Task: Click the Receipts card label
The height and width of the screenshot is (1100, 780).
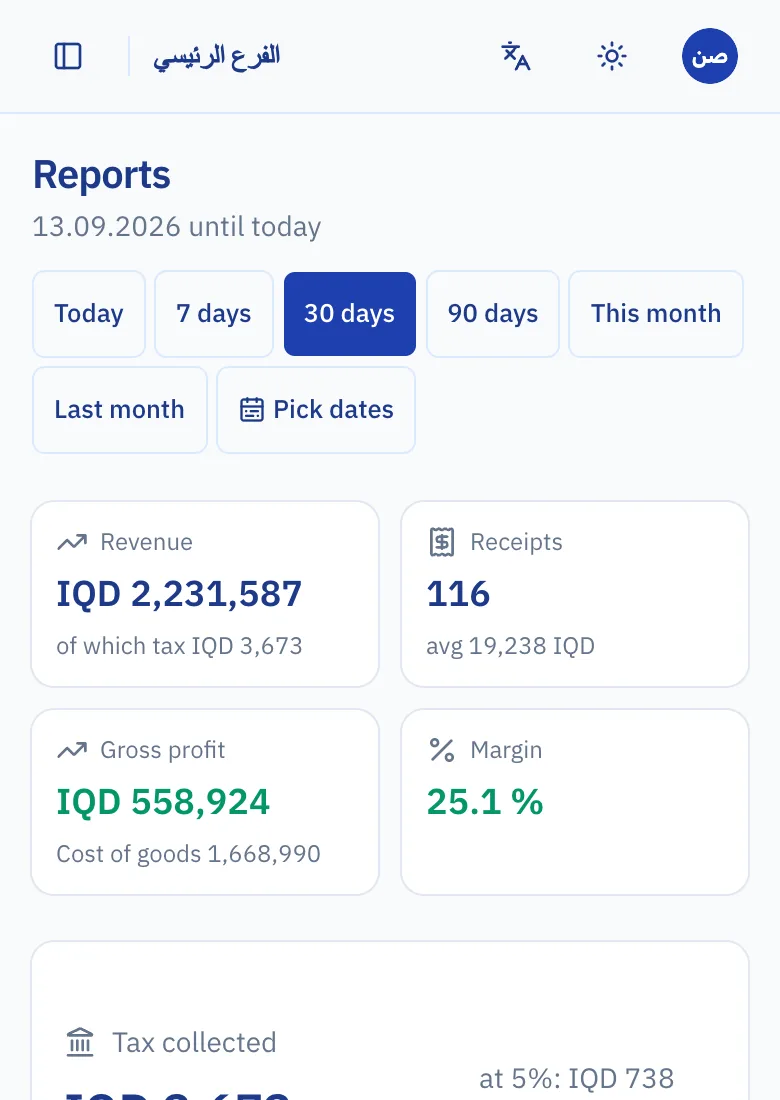Action: tap(516, 542)
